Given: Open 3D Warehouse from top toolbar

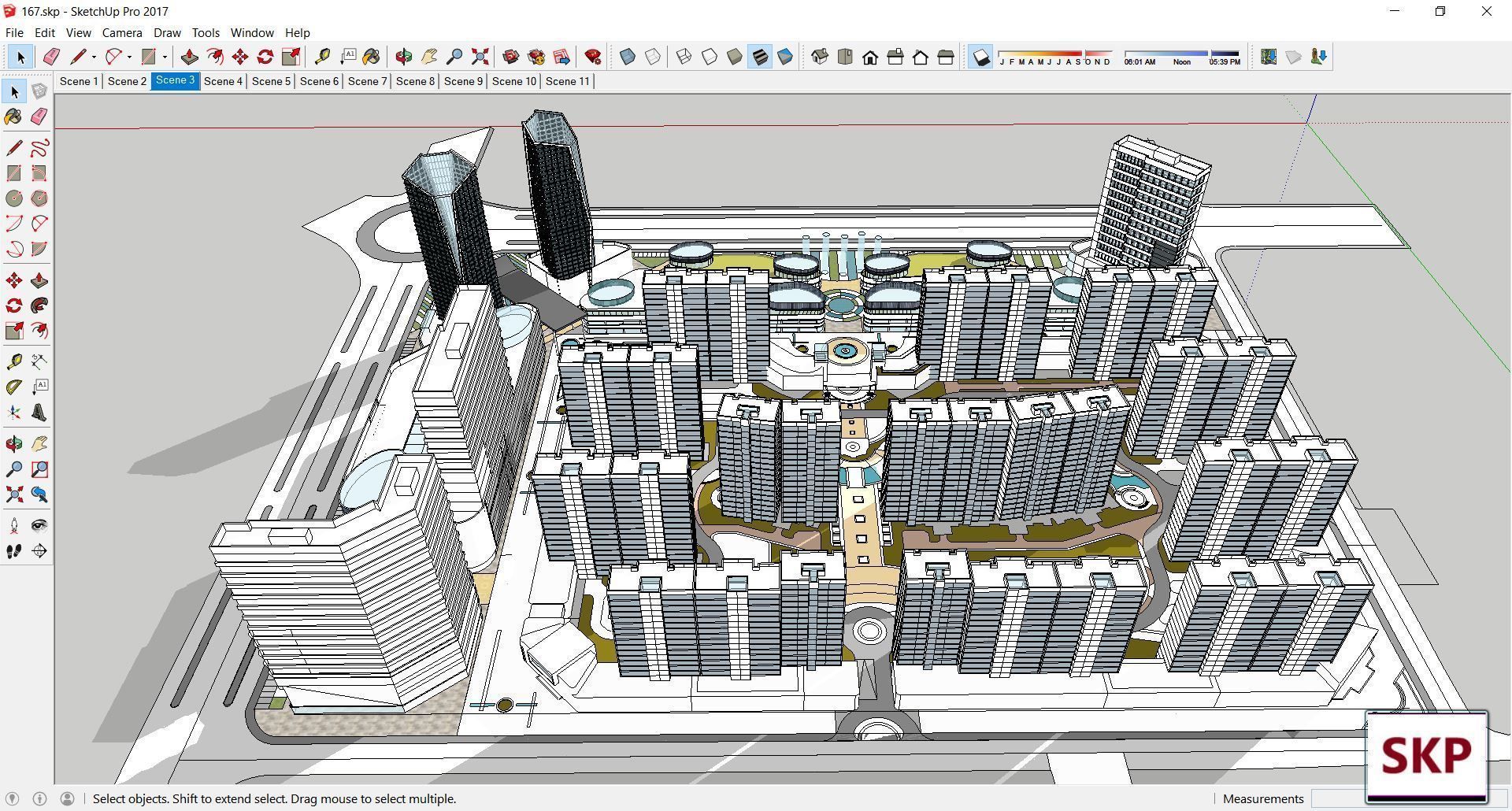Looking at the screenshot, I should pyautogui.click(x=511, y=57).
